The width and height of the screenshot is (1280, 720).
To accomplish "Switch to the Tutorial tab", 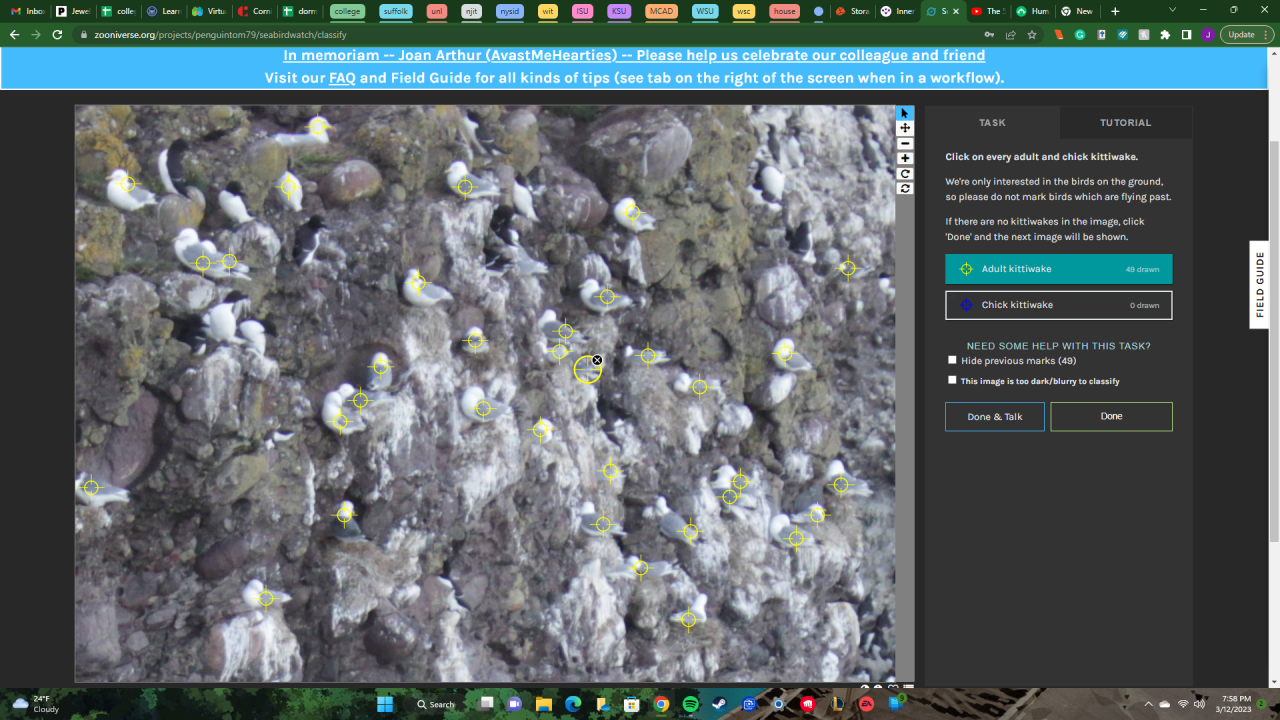I will [1125, 123].
